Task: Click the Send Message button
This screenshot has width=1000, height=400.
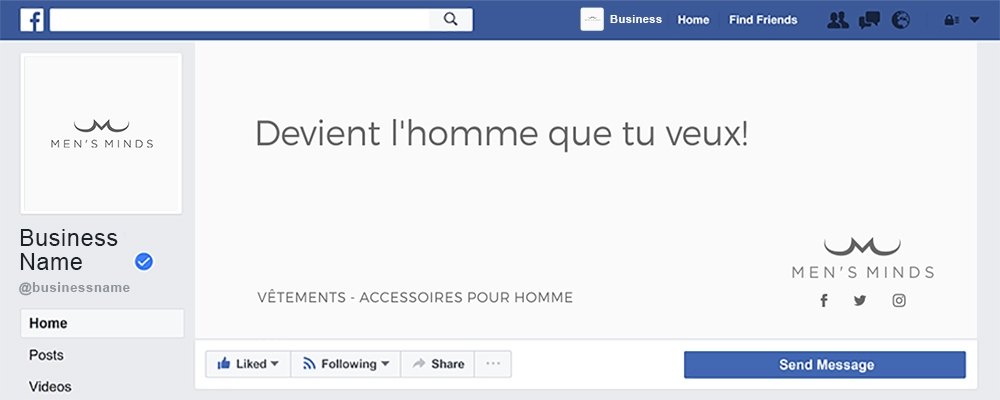Action: 825,365
